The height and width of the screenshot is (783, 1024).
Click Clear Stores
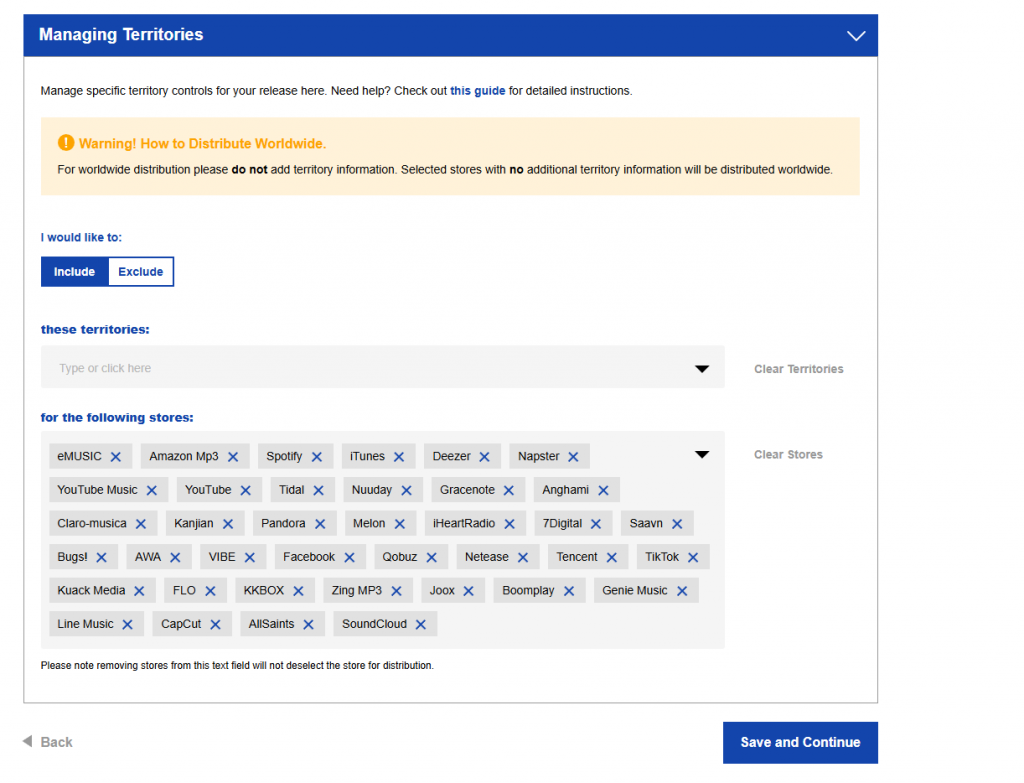[x=788, y=455]
